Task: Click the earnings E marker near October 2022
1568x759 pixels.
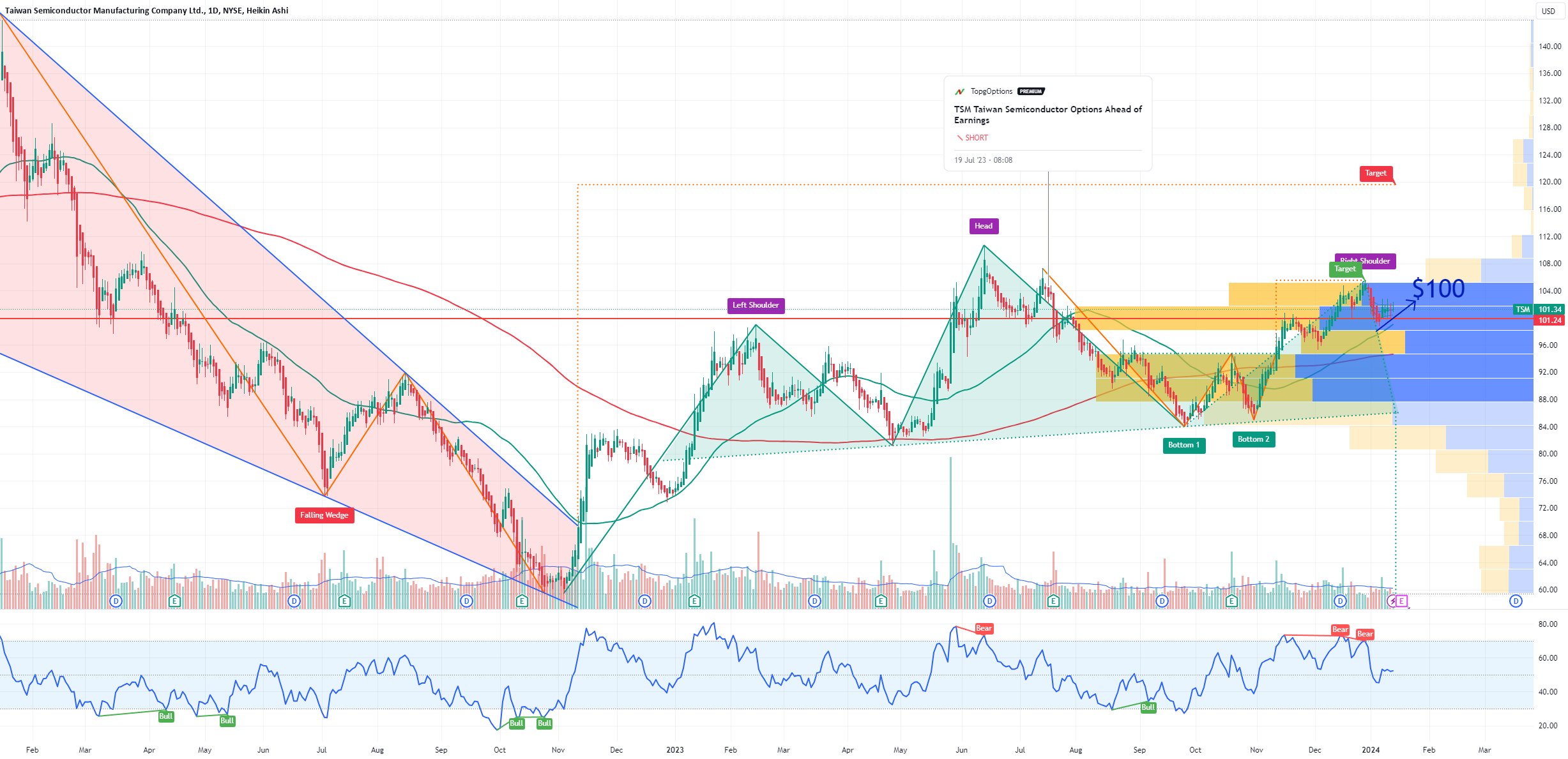Action: pos(522,601)
